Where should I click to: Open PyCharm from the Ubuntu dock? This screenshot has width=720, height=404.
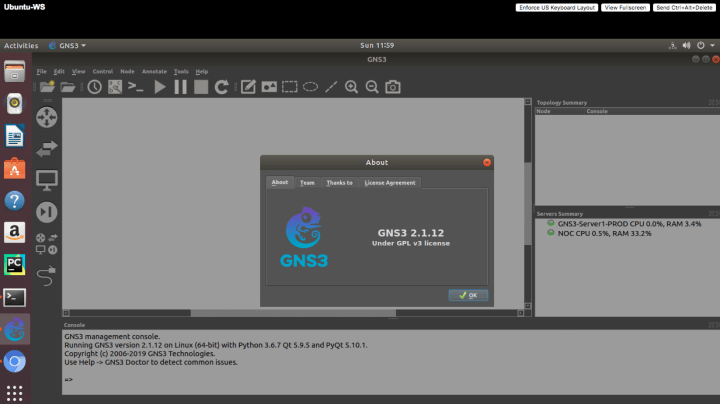tap(15, 265)
